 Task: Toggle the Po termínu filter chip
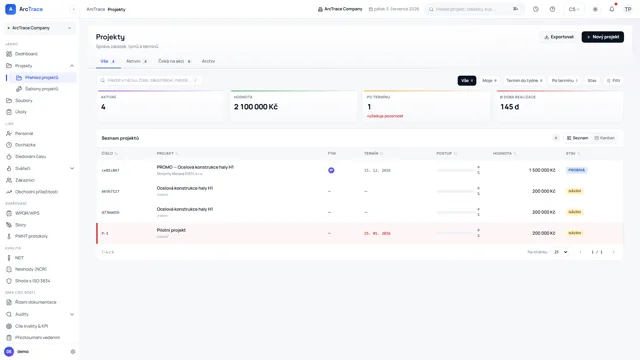click(x=564, y=81)
